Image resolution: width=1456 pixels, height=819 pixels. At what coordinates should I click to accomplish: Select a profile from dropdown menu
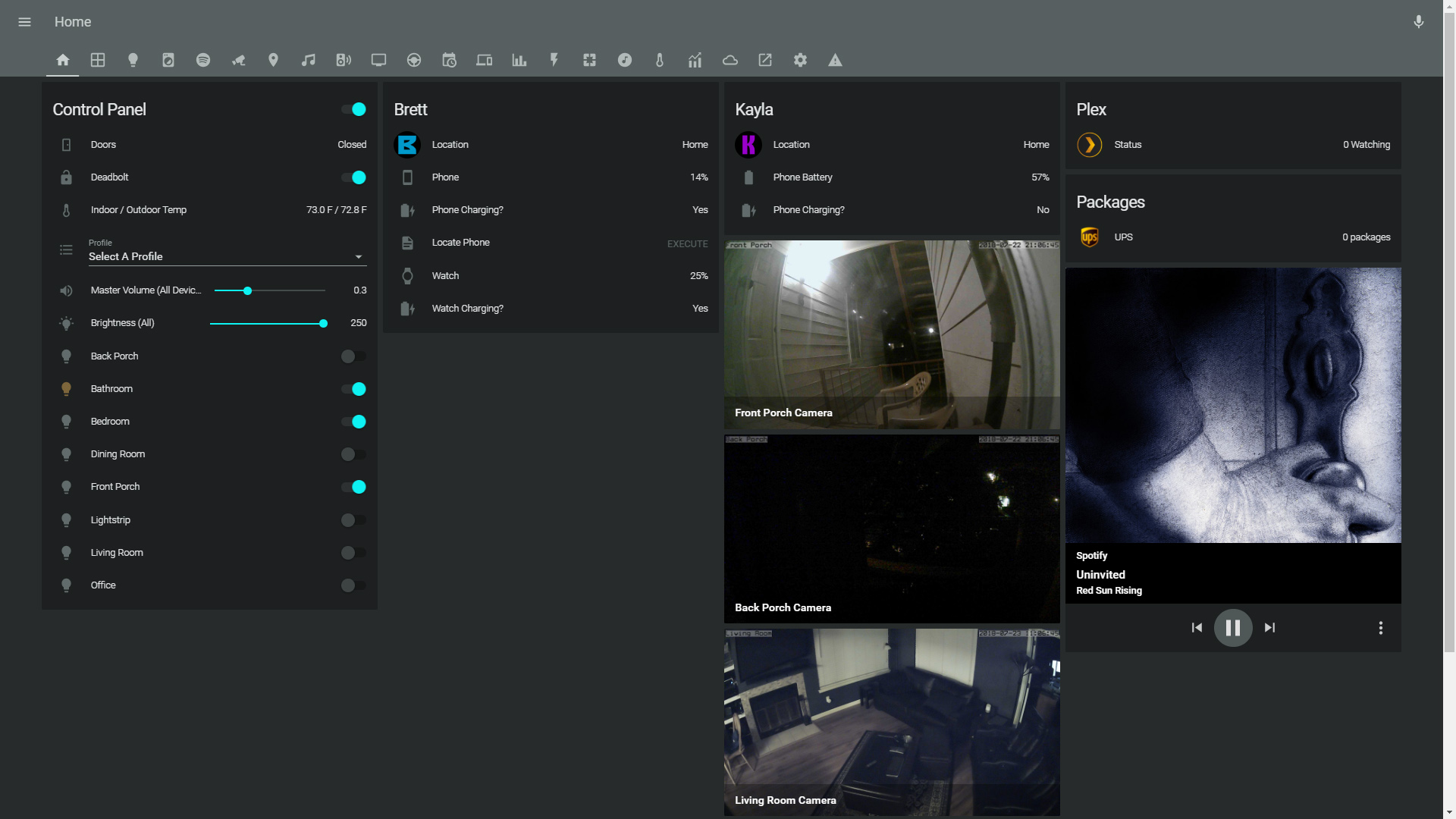pos(225,256)
